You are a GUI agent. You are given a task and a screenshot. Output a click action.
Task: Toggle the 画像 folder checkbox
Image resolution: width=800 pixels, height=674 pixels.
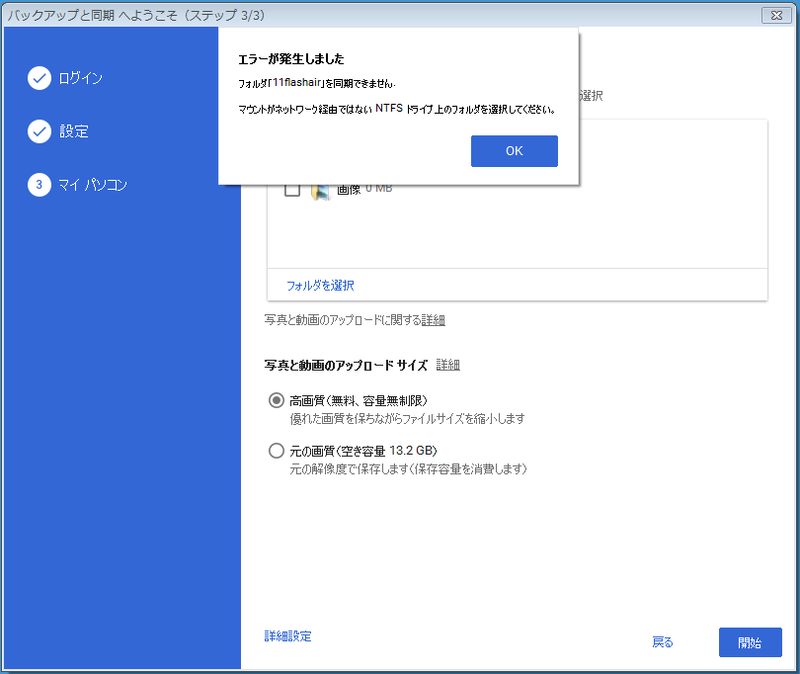[292, 190]
